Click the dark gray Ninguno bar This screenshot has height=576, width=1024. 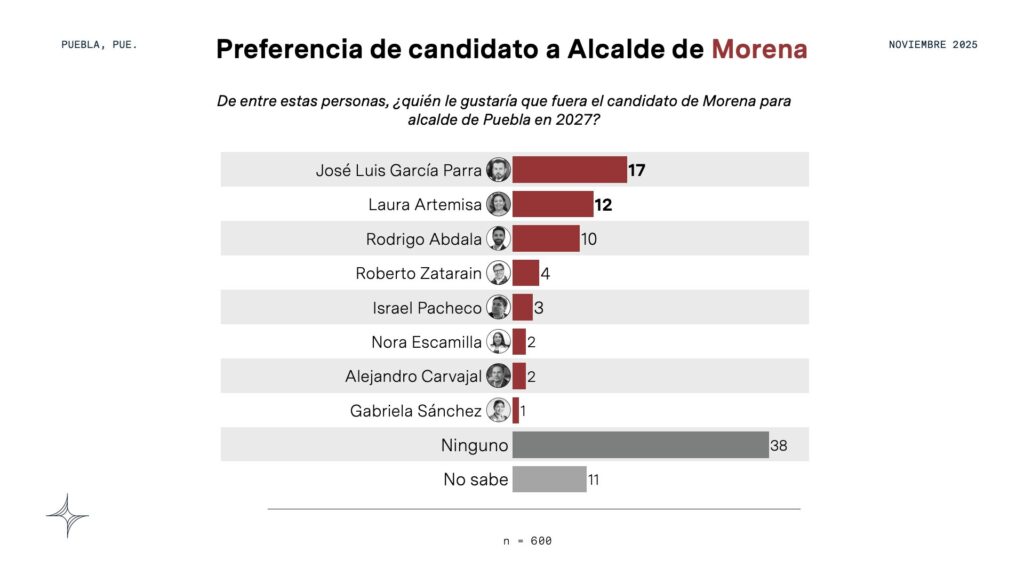click(x=640, y=445)
